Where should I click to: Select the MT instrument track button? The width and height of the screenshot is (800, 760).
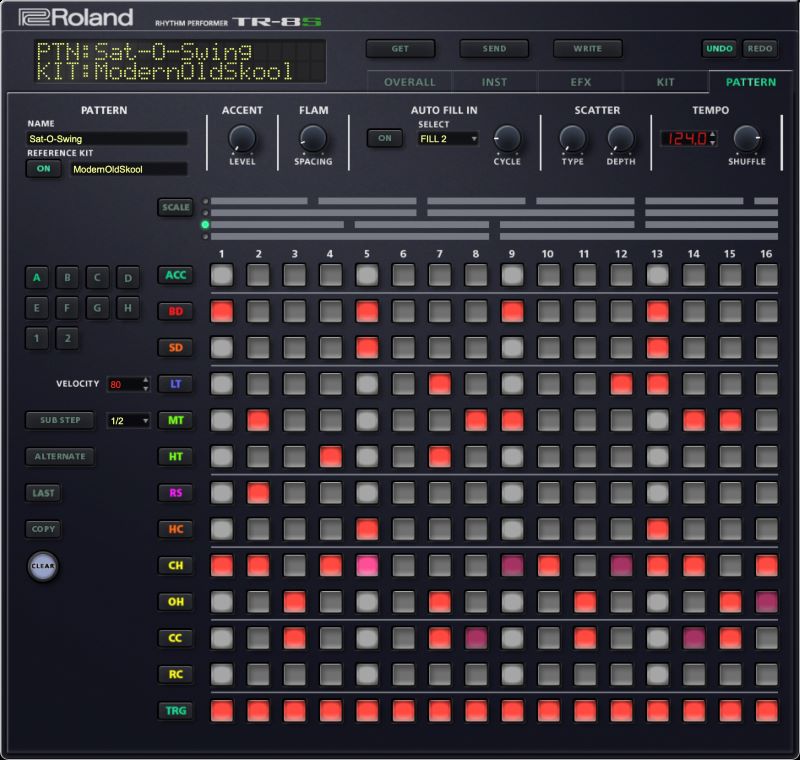pyautogui.click(x=176, y=420)
